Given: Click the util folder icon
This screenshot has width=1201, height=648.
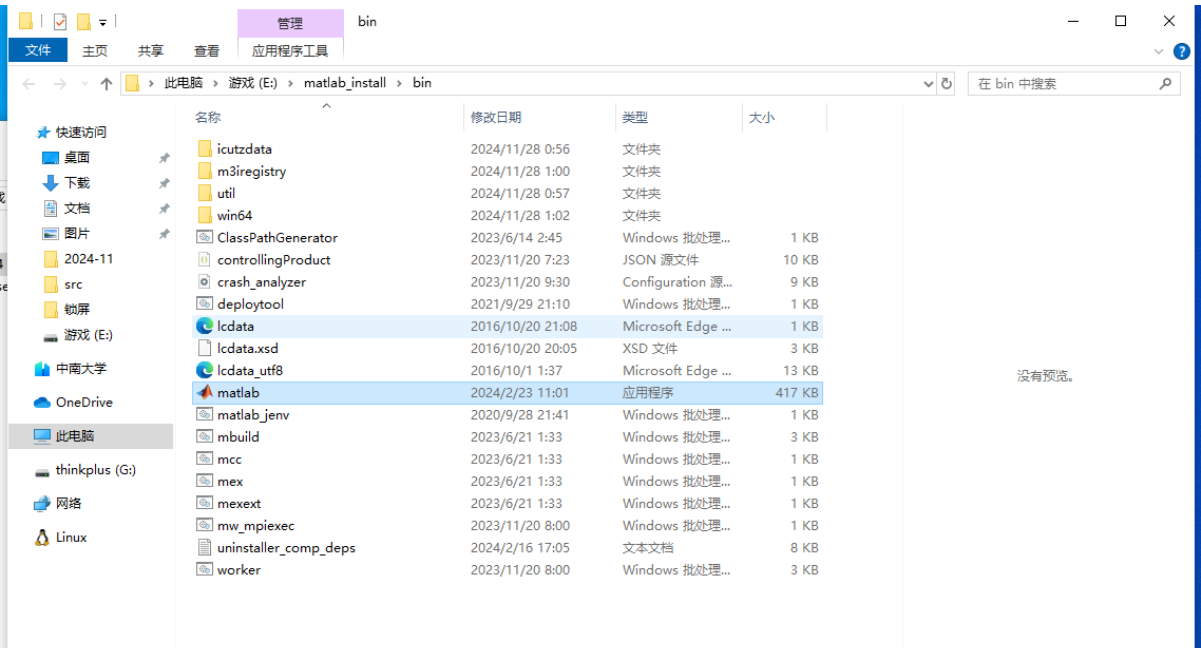Looking at the screenshot, I should point(204,193).
